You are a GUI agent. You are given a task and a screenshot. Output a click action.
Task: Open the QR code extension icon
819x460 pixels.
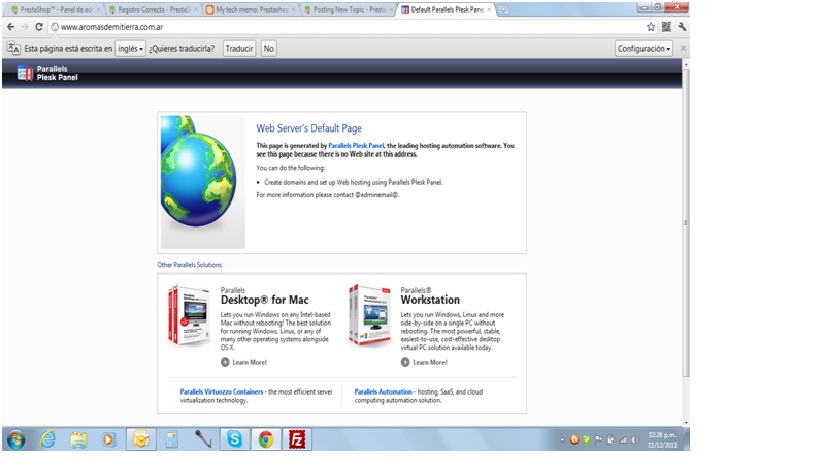tap(666, 27)
